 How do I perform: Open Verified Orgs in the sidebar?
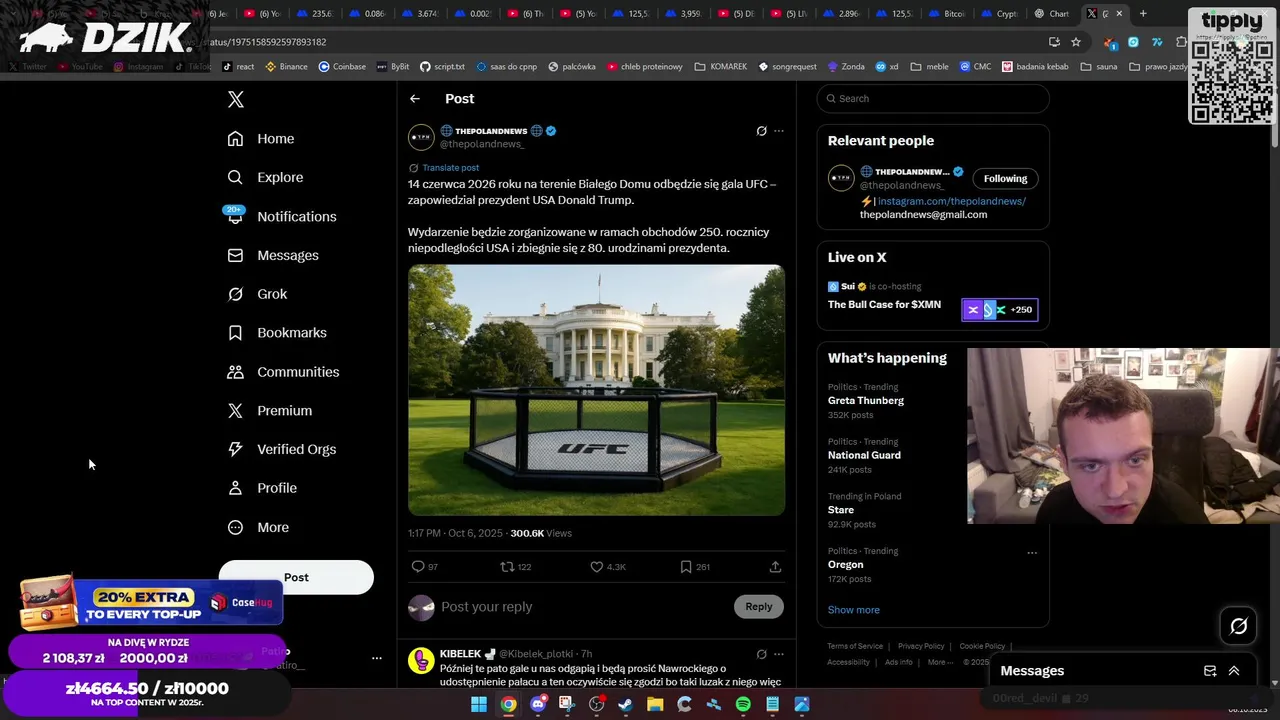tap(281, 449)
